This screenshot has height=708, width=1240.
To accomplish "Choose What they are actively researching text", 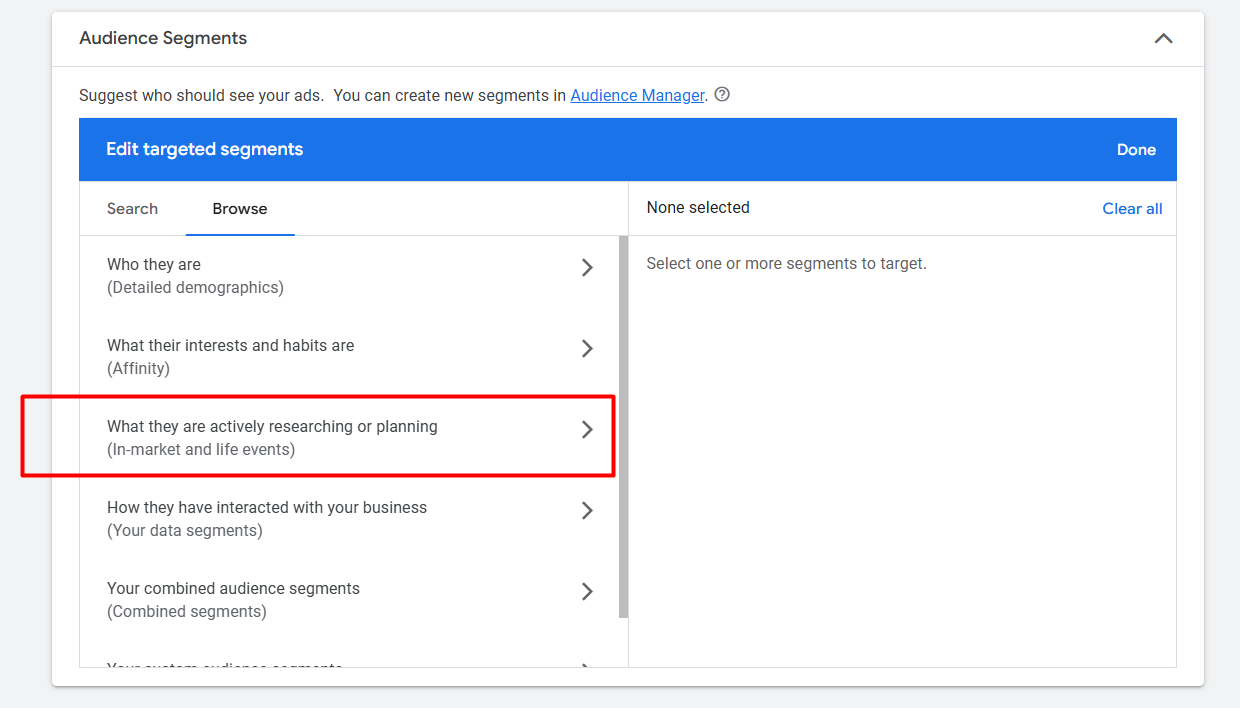I will click(x=272, y=427).
